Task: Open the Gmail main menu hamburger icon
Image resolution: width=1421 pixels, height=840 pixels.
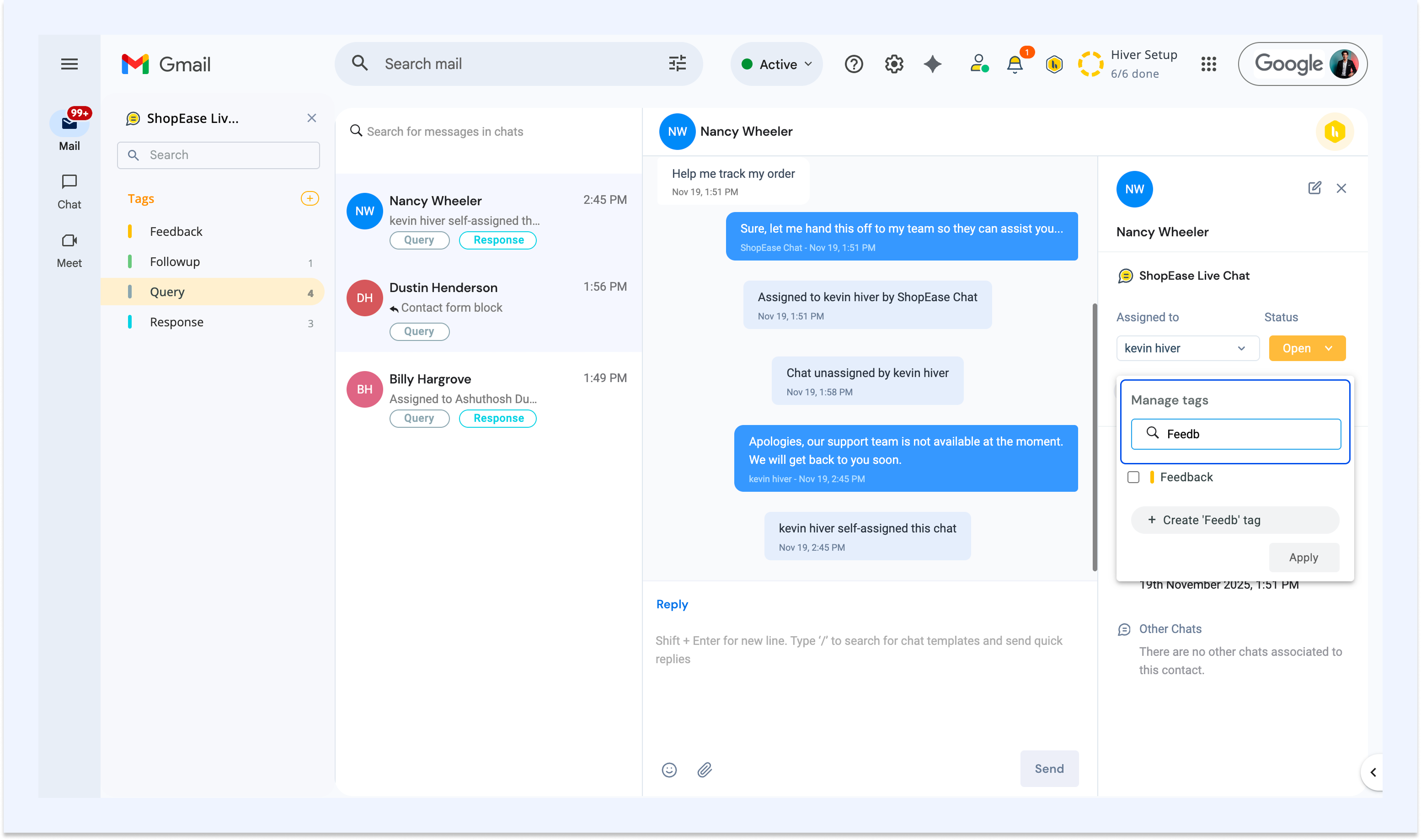Action: coord(69,64)
